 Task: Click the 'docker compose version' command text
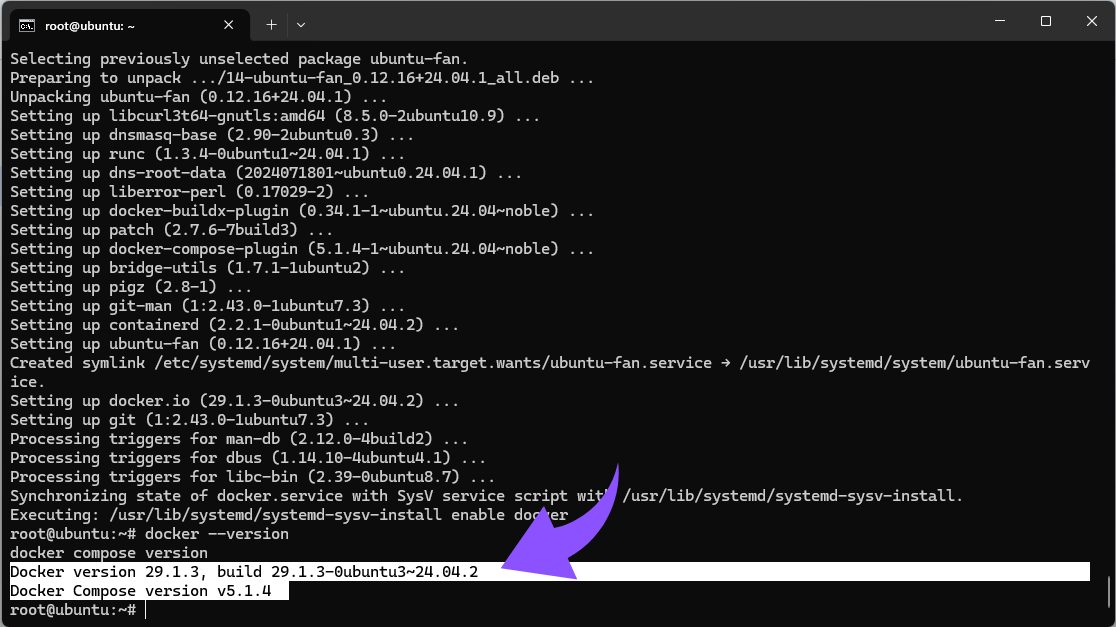click(x=109, y=553)
